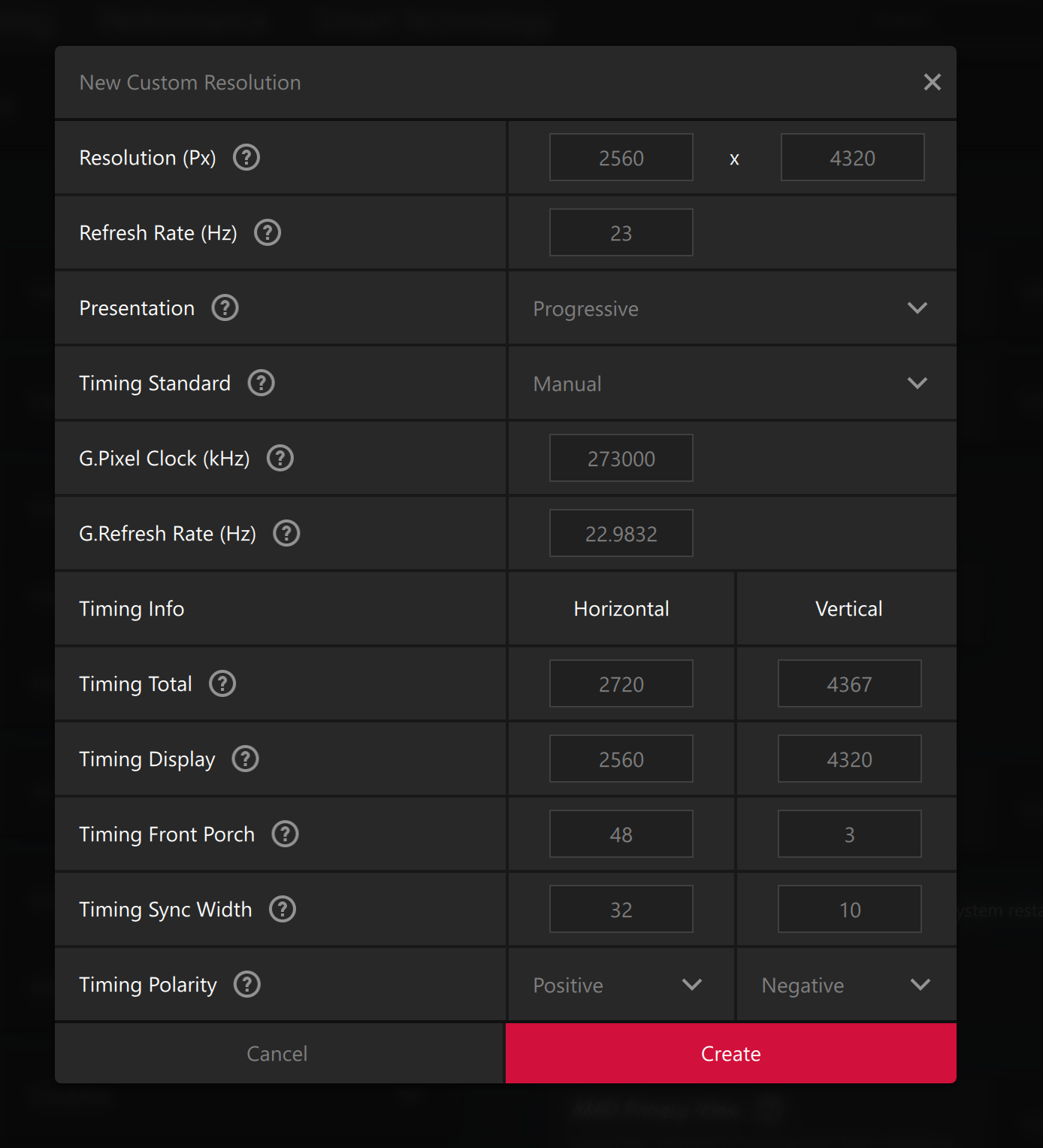Close the New Custom Resolution dialog
The image size is (1043, 1148).
(932, 83)
